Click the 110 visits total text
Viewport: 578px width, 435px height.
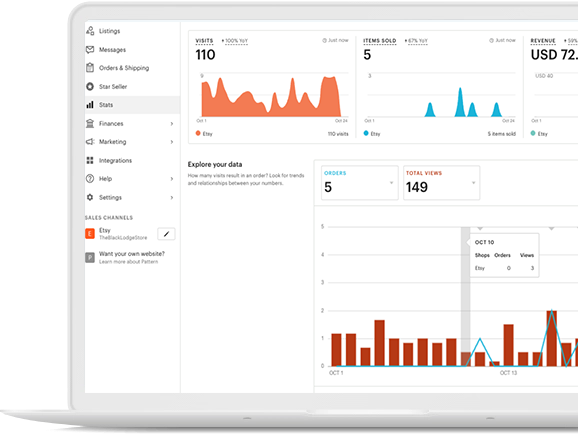point(338,134)
